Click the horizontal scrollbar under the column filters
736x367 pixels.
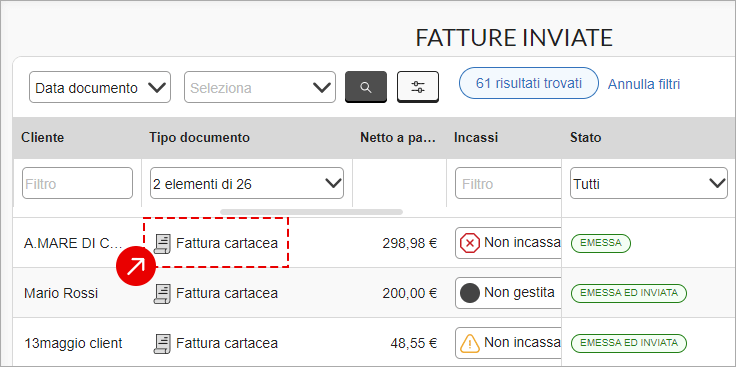click(x=311, y=212)
